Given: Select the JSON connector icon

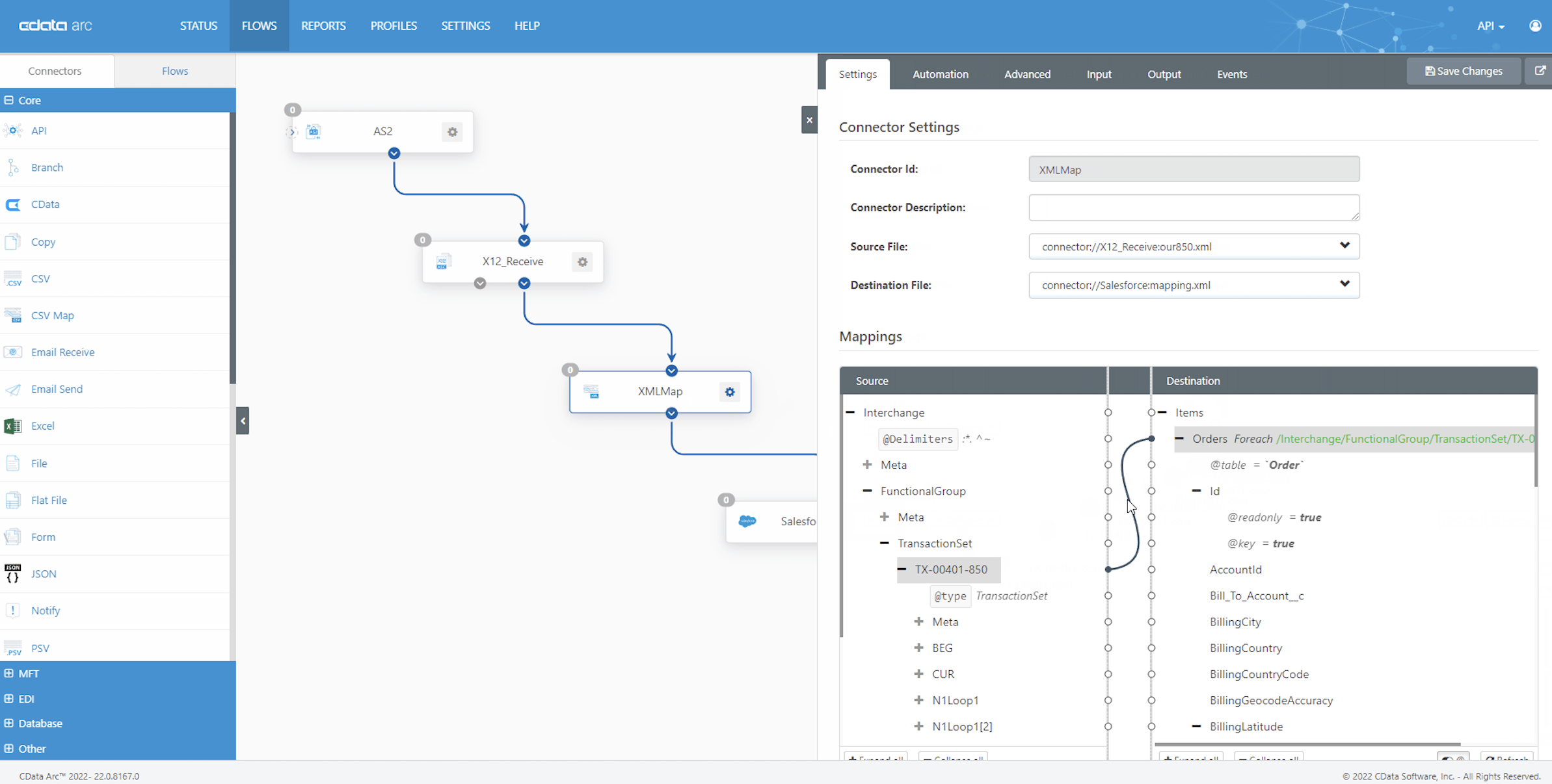Looking at the screenshot, I should click(13, 573).
